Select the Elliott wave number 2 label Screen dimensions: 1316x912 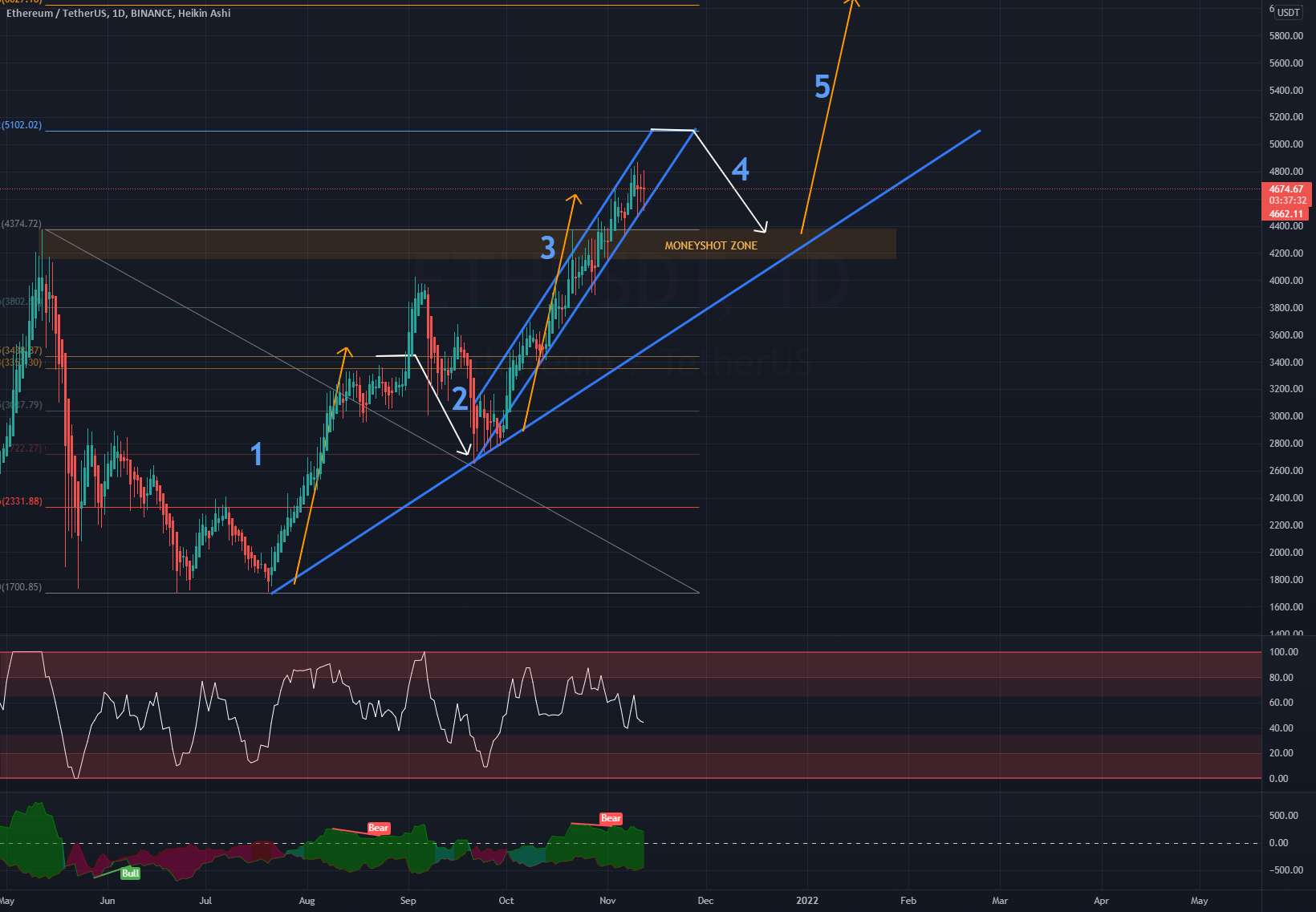(x=460, y=399)
